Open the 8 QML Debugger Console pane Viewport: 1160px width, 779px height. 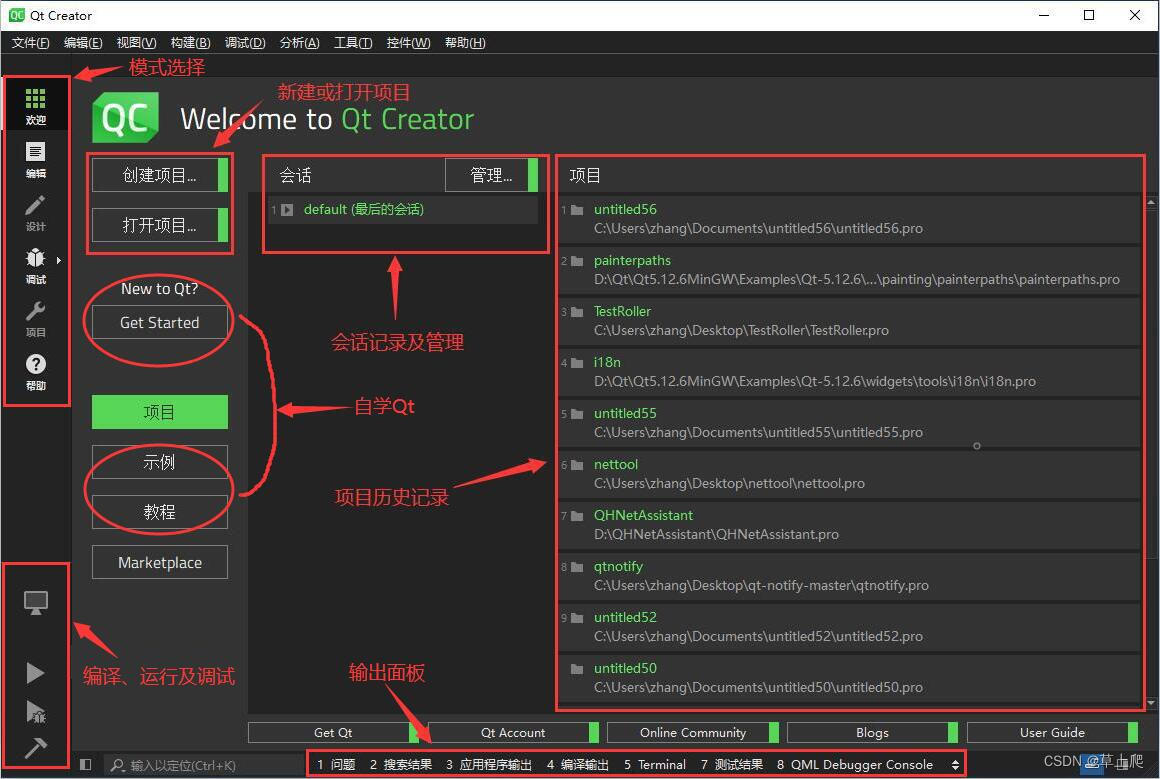[x=854, y=765]
